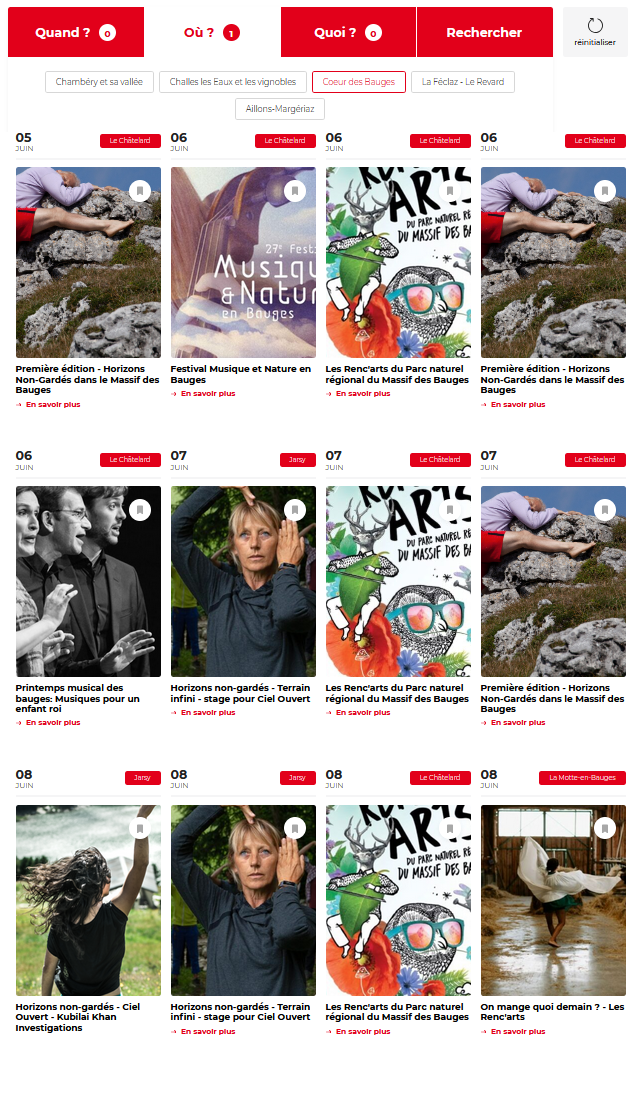Image resolution: width=643 pixels, height=1117 pixels.
Task: Expand the Quand ? date filter
Action: click(x=75, y=32)
